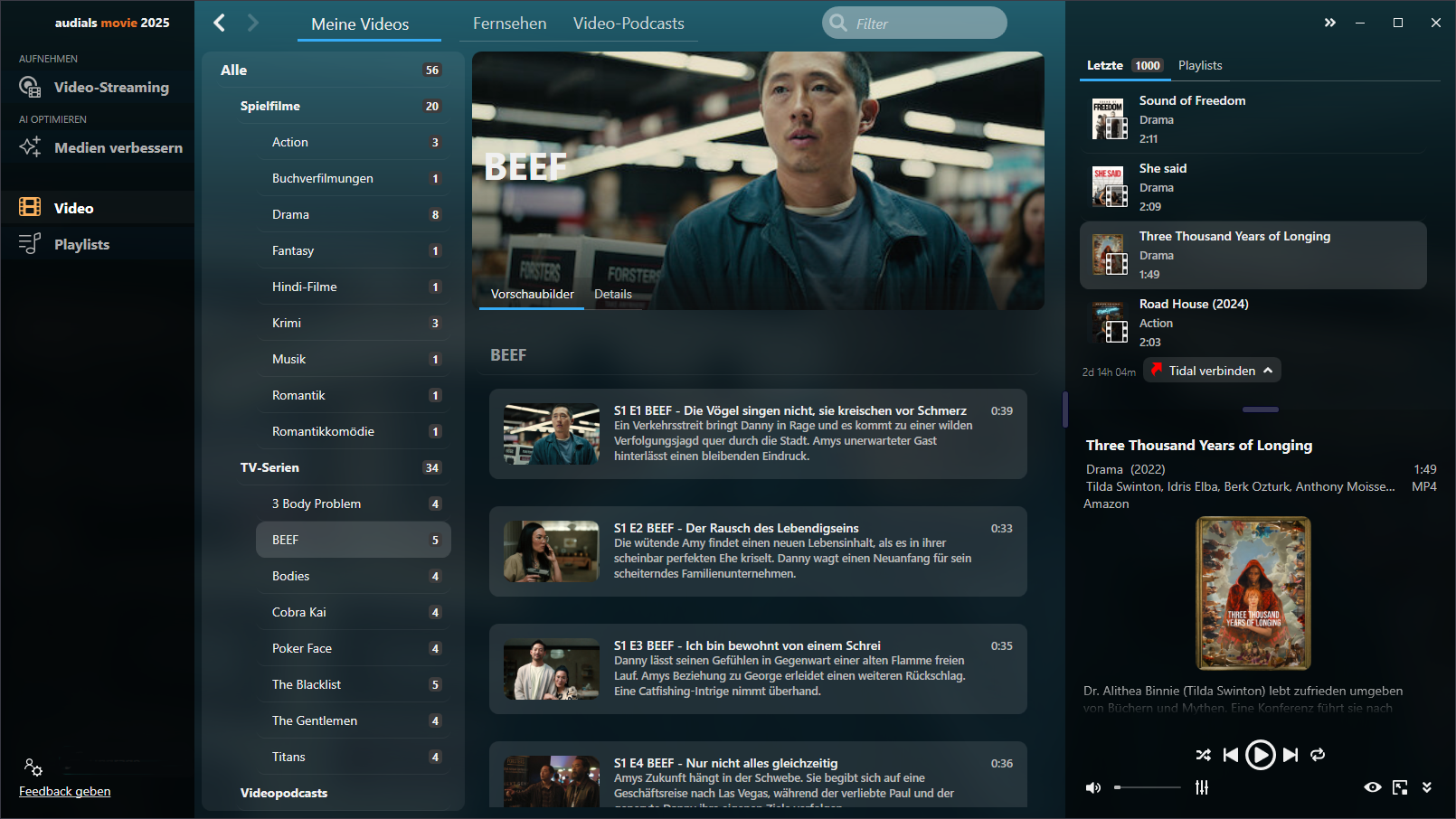The height and width of the screenshot is (819, 1456).
Task: Navigate back with the left arrow
Action: click(x=219, y=23)
